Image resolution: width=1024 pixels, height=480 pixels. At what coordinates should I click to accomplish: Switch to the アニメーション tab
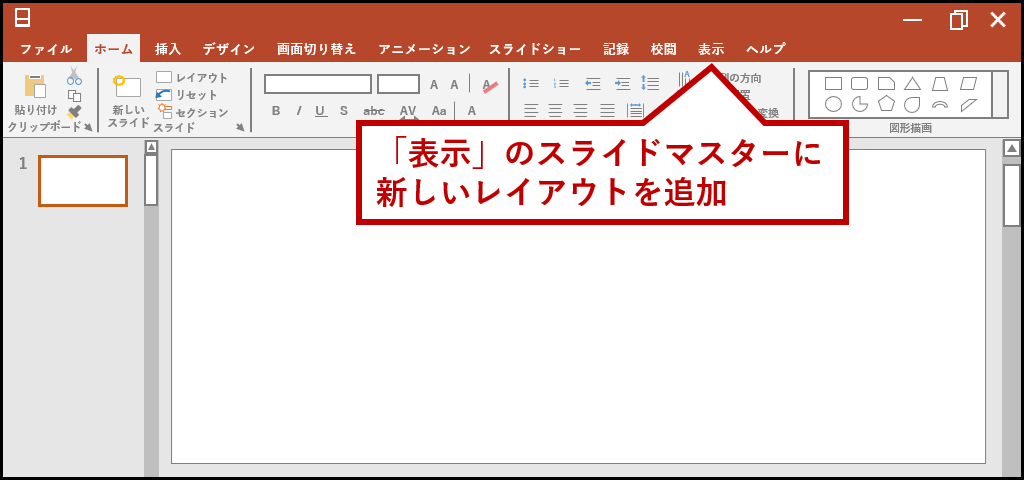pos(424,49)
